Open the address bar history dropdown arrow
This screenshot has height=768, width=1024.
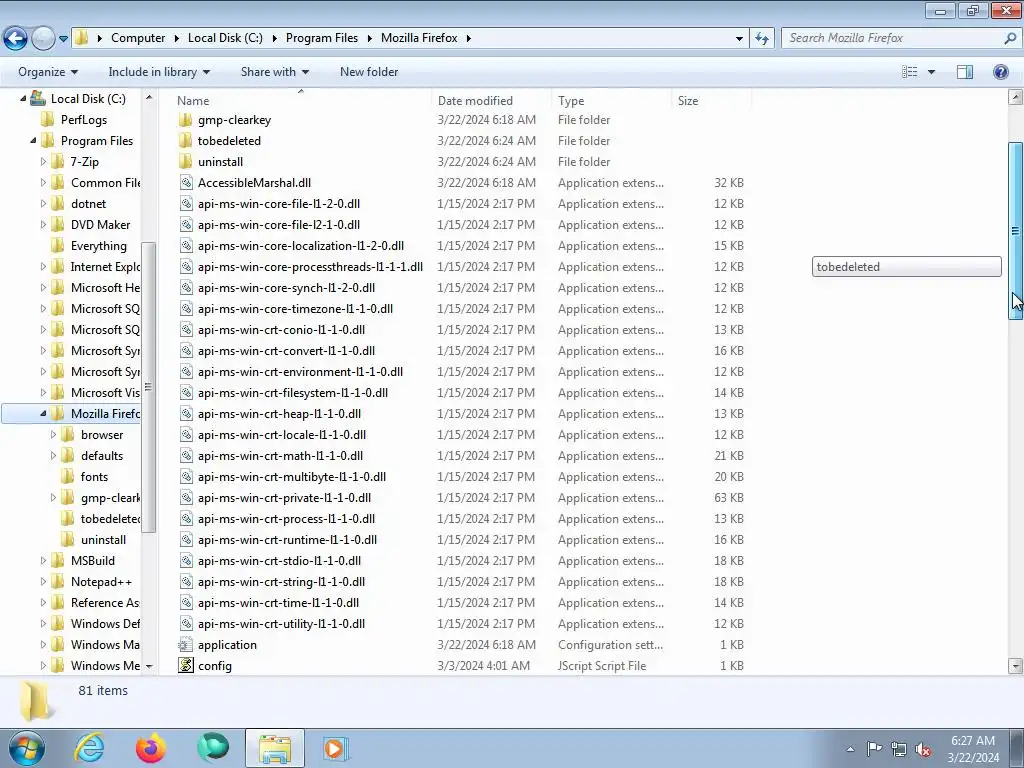click(x=739, y=39)
